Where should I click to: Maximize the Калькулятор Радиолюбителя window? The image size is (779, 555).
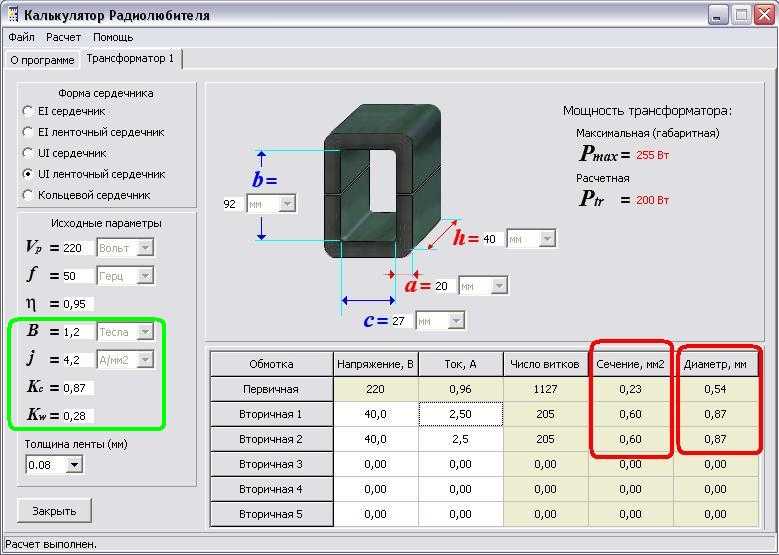[x=741, y=15]
